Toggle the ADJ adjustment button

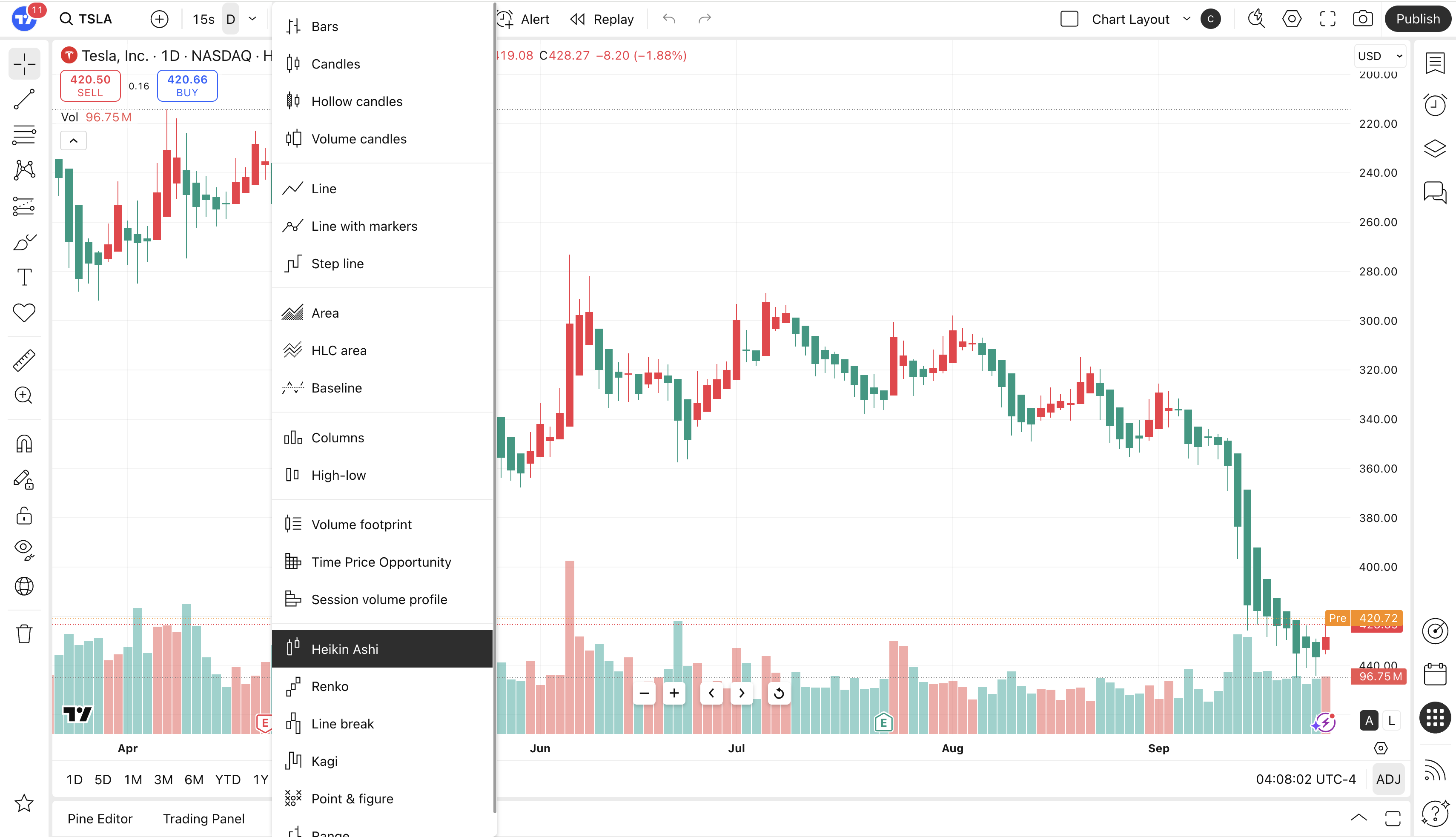coord(1388,779)
